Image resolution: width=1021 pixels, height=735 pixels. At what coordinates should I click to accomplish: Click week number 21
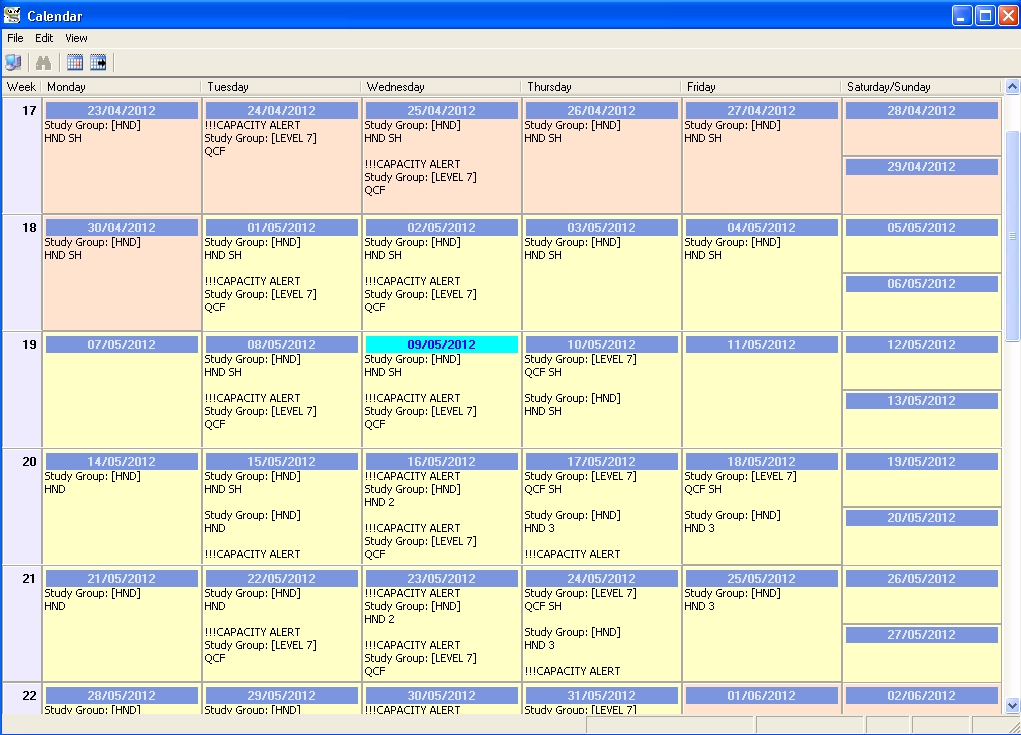click(29, 579)
